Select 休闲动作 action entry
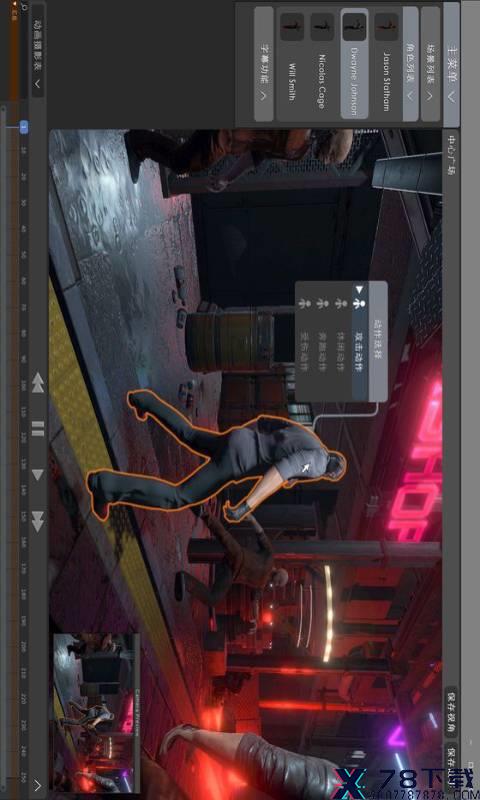The height and width of the screenshot is (800, 480). tap(341, 352)
